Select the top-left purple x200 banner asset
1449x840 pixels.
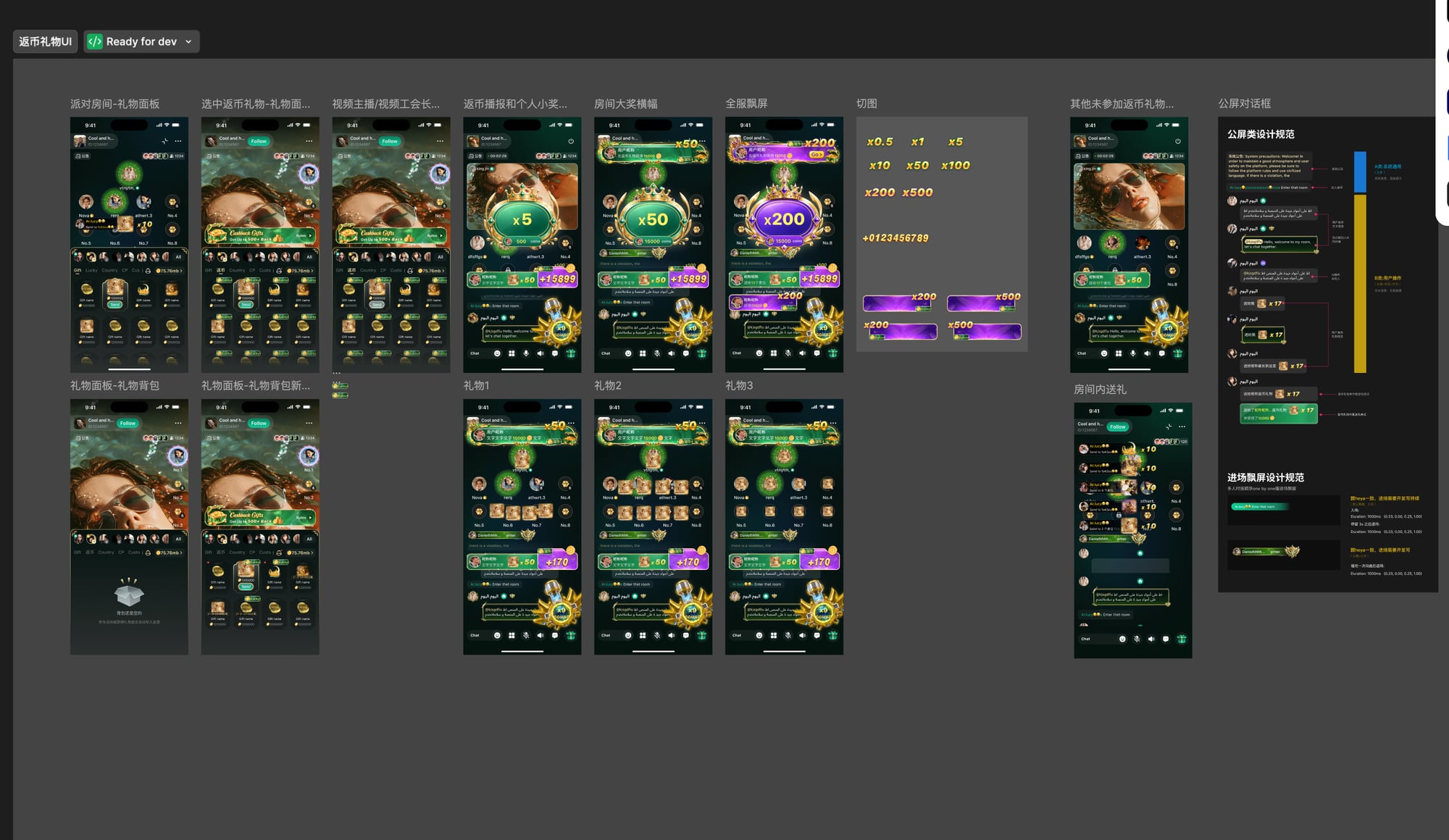(x=900, y=303)
